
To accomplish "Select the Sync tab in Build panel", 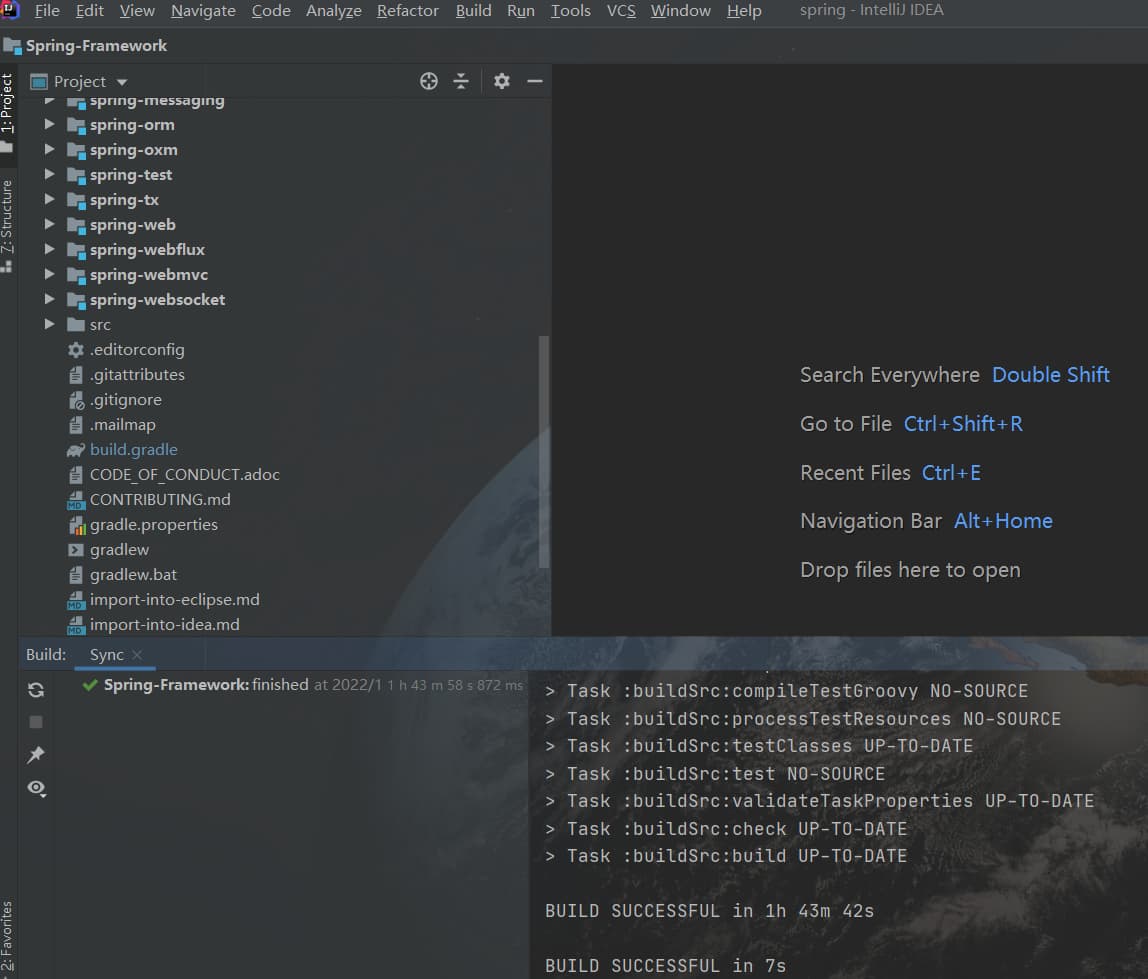I will pyautogui.click(x=107, y=655).
